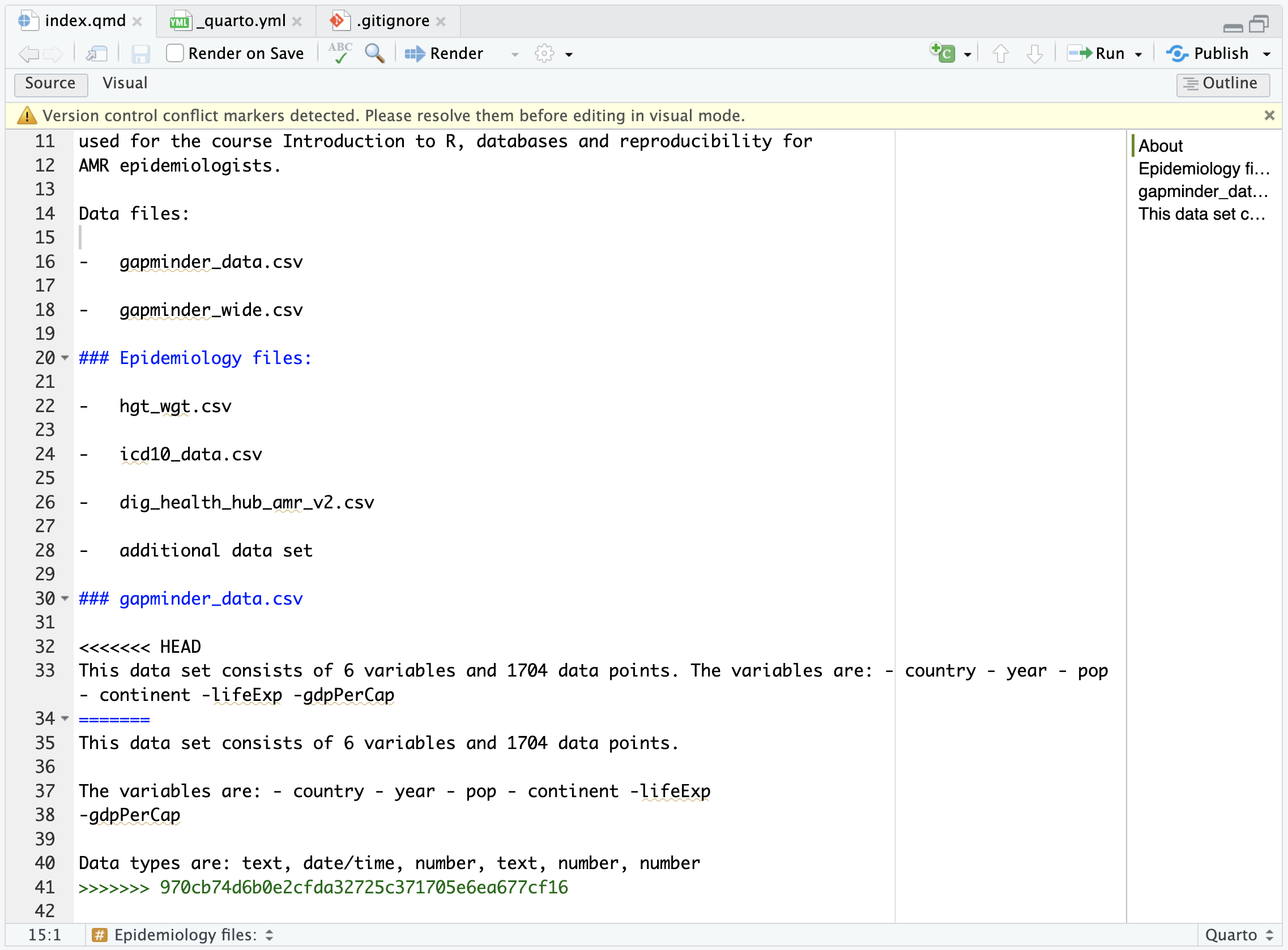Collapse the fold at line 30
Screen dimensions: 1288x950
65,598
